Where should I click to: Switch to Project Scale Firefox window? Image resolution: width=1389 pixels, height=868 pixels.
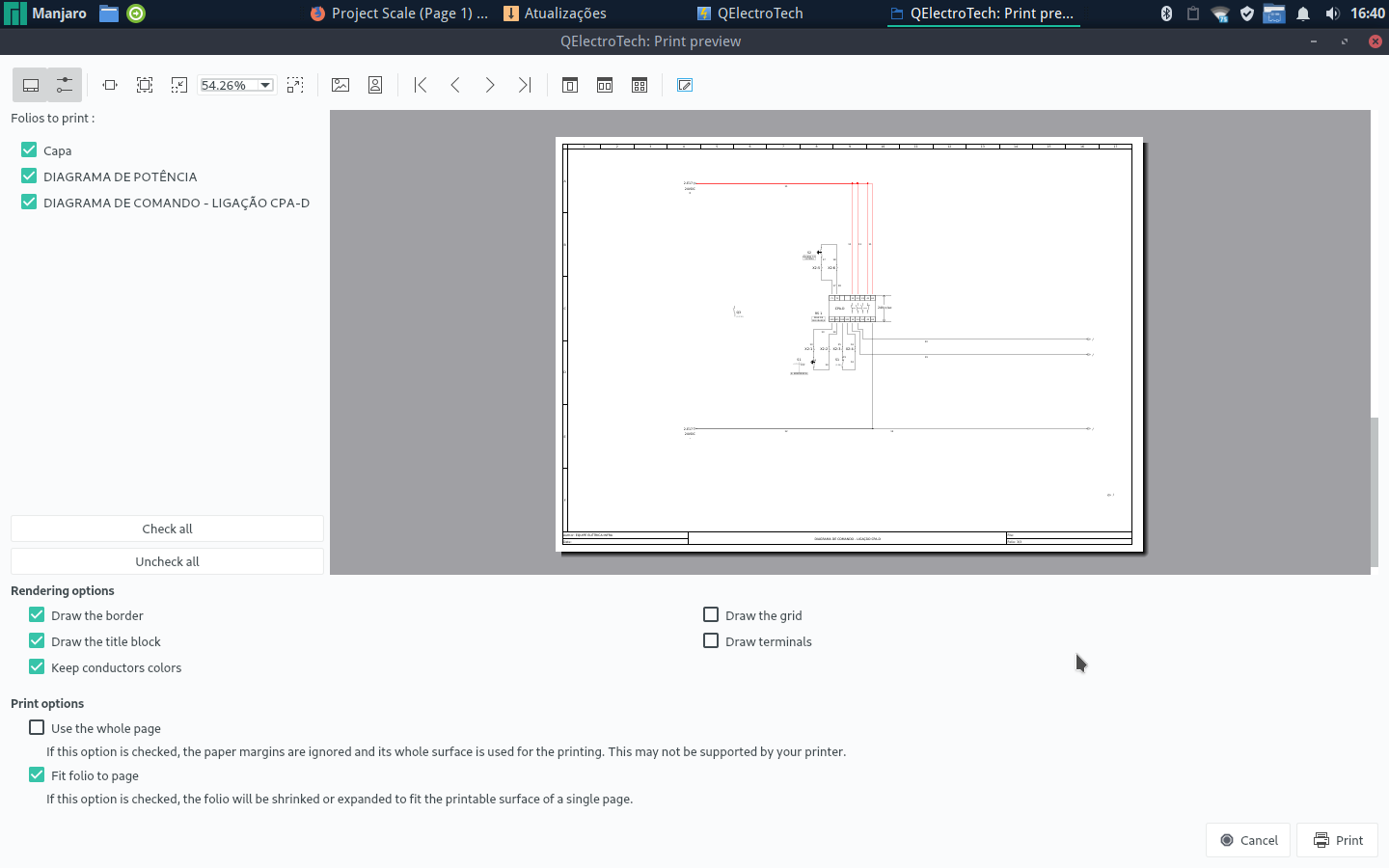399,14
